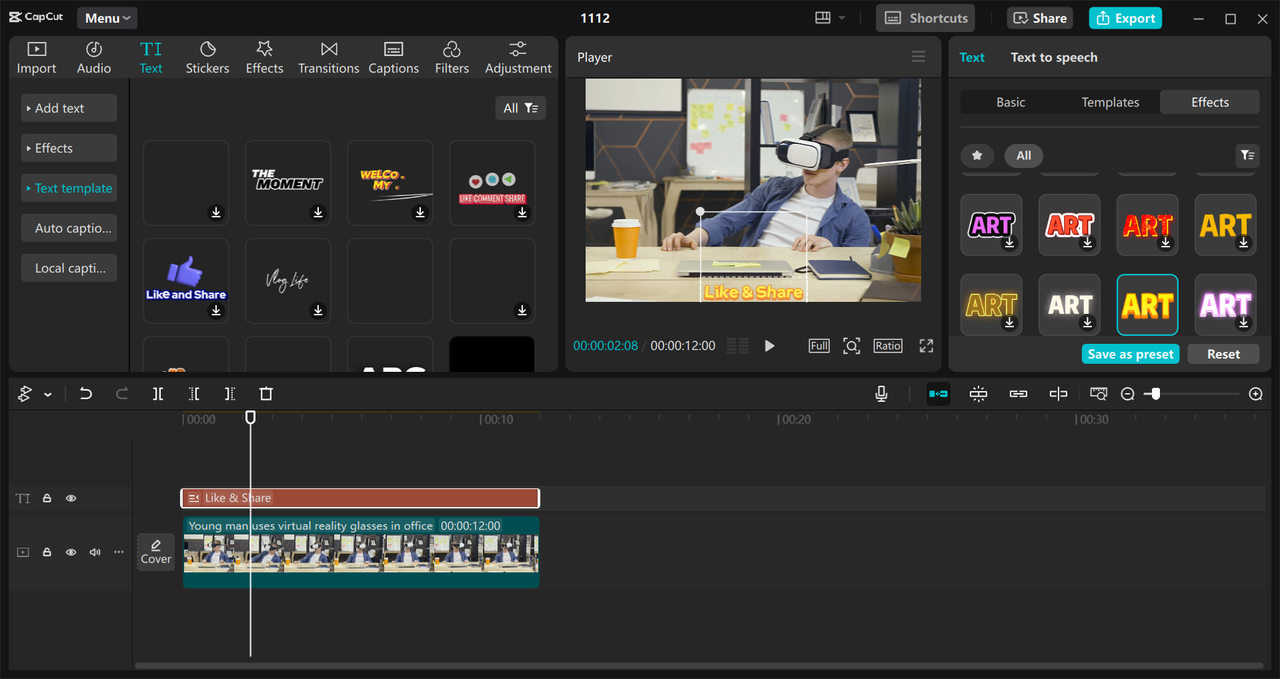
Task: Open the All filter dropdown for templates
Action: [x=521, y=108]
